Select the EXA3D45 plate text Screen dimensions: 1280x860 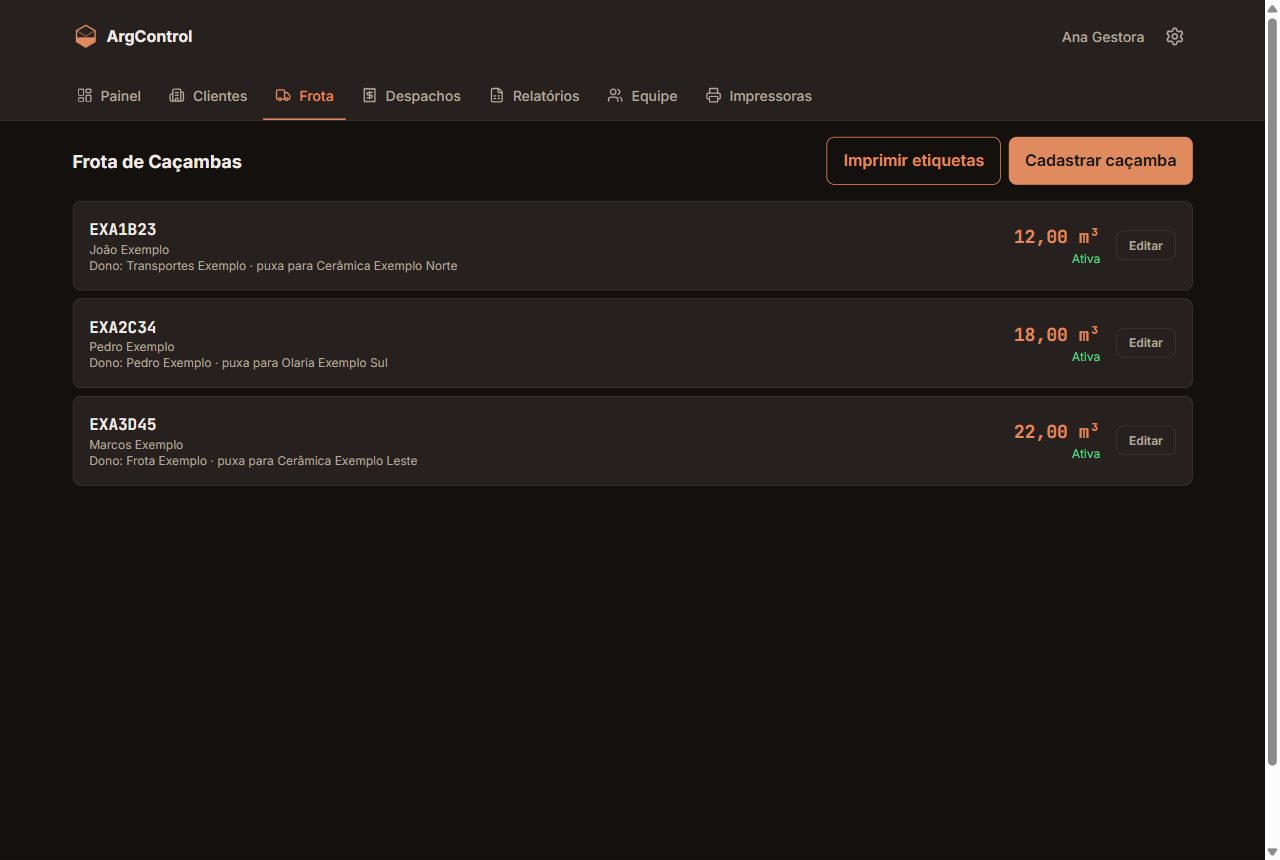pyautogui.click(x=123, y=425)
